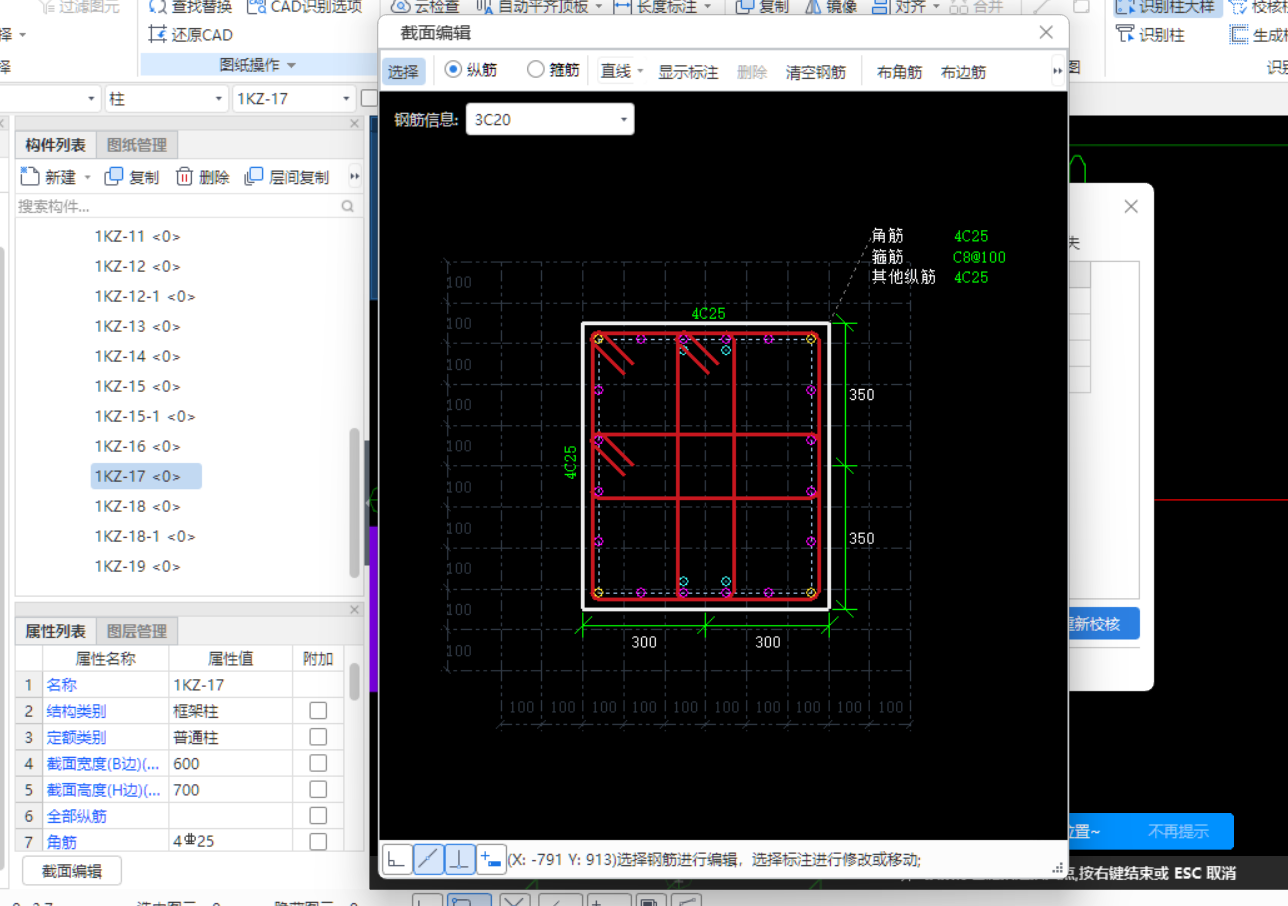Click the ribbon 复制 icon next to 镜像

[x=745, y=7]
